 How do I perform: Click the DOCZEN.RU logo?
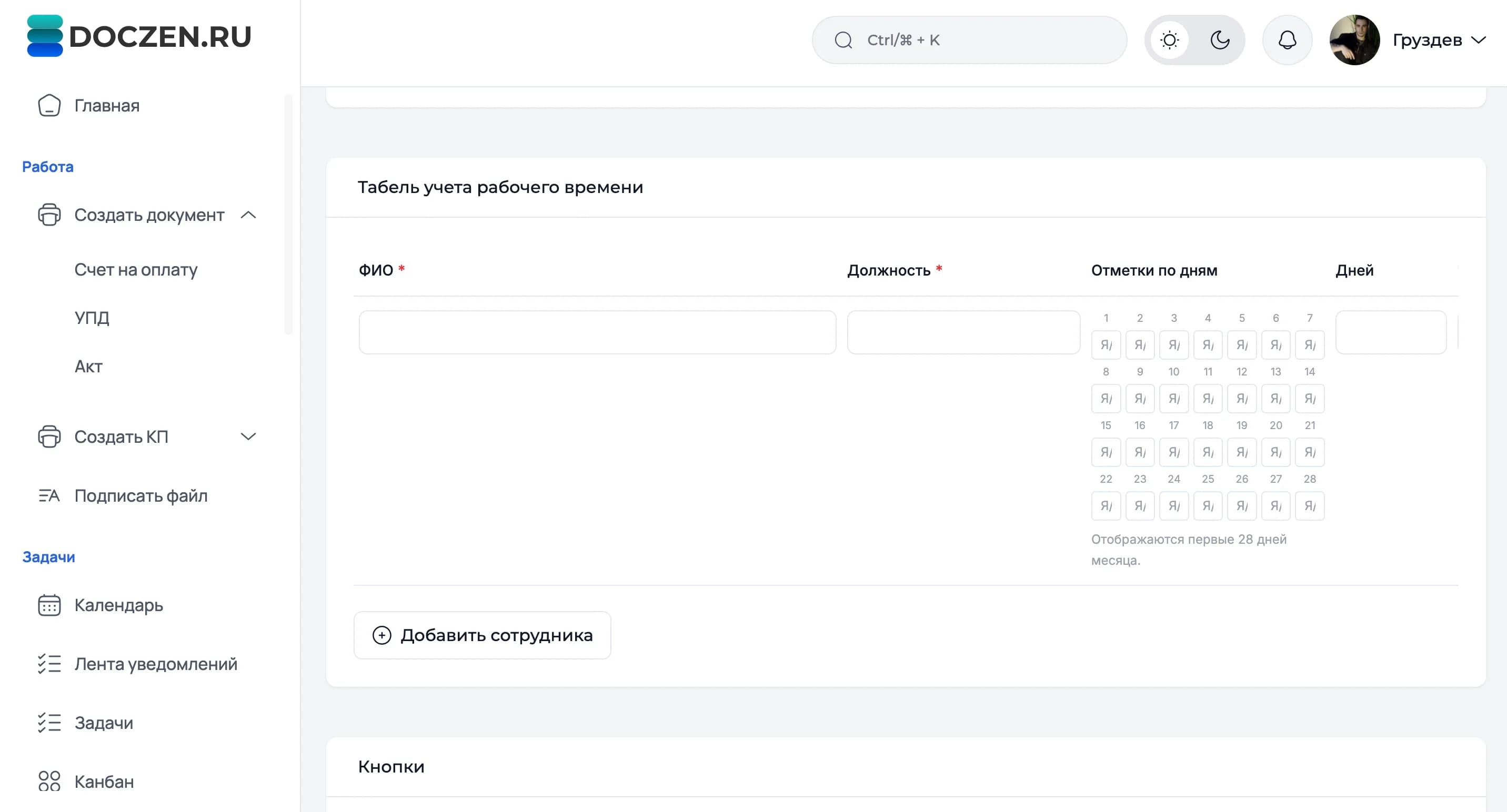tap(139, 36)
